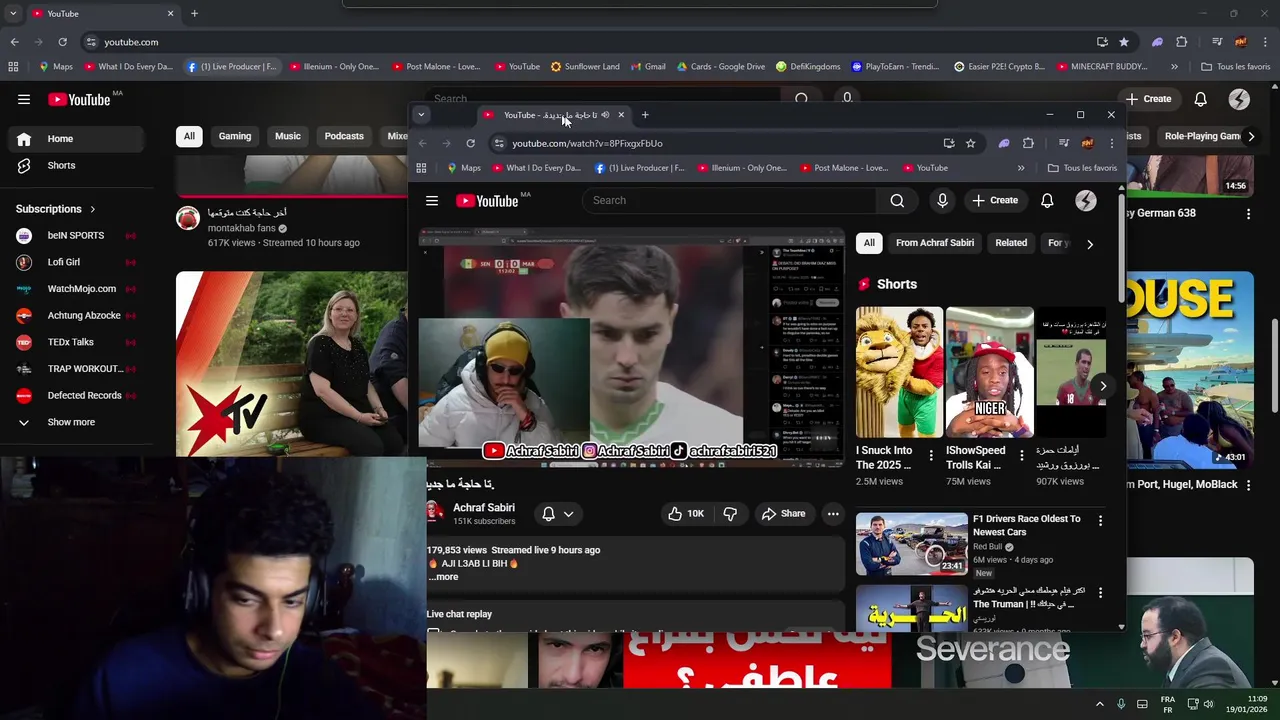Open the Achraf Sabiri channel name link
Screen dimensions: 1280x720
(484, 508)
